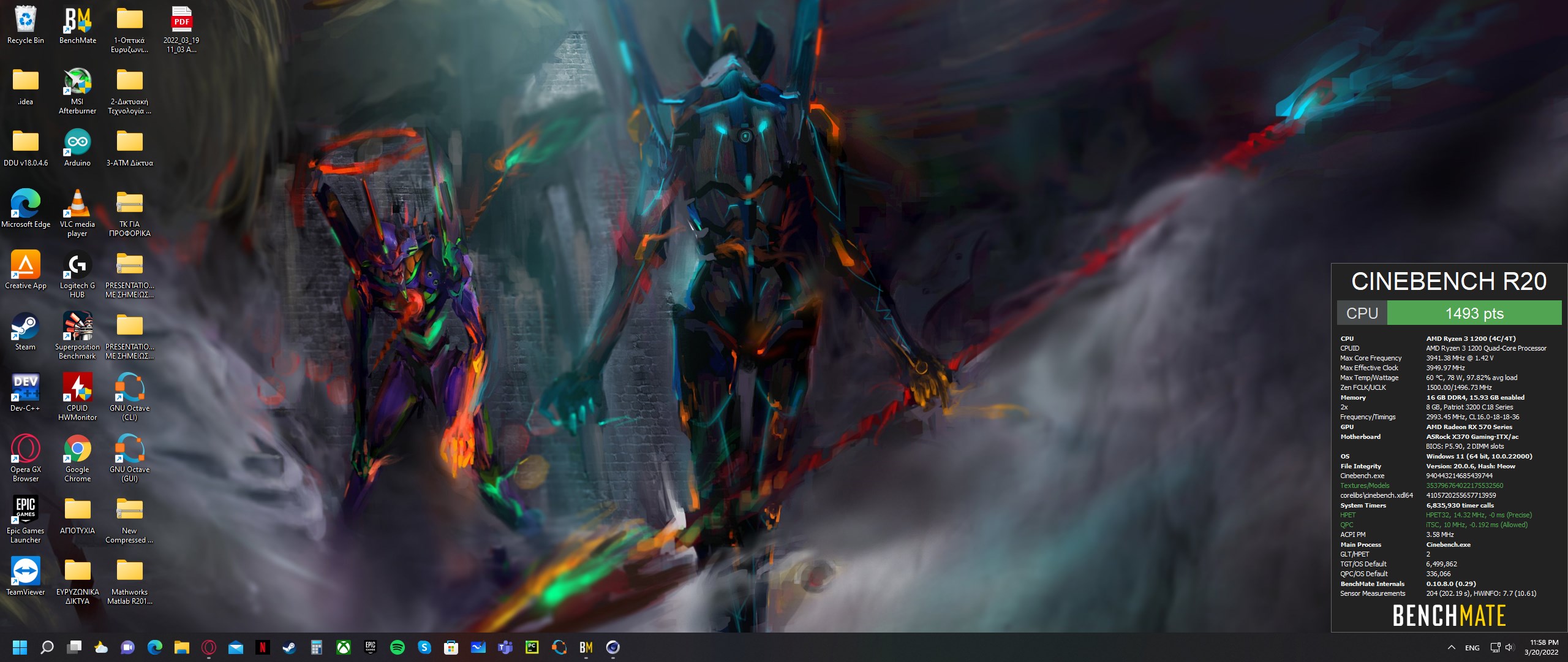Select Epic Games Launcher desktop shortcut
1568x662 pixels.
(26, 519)
